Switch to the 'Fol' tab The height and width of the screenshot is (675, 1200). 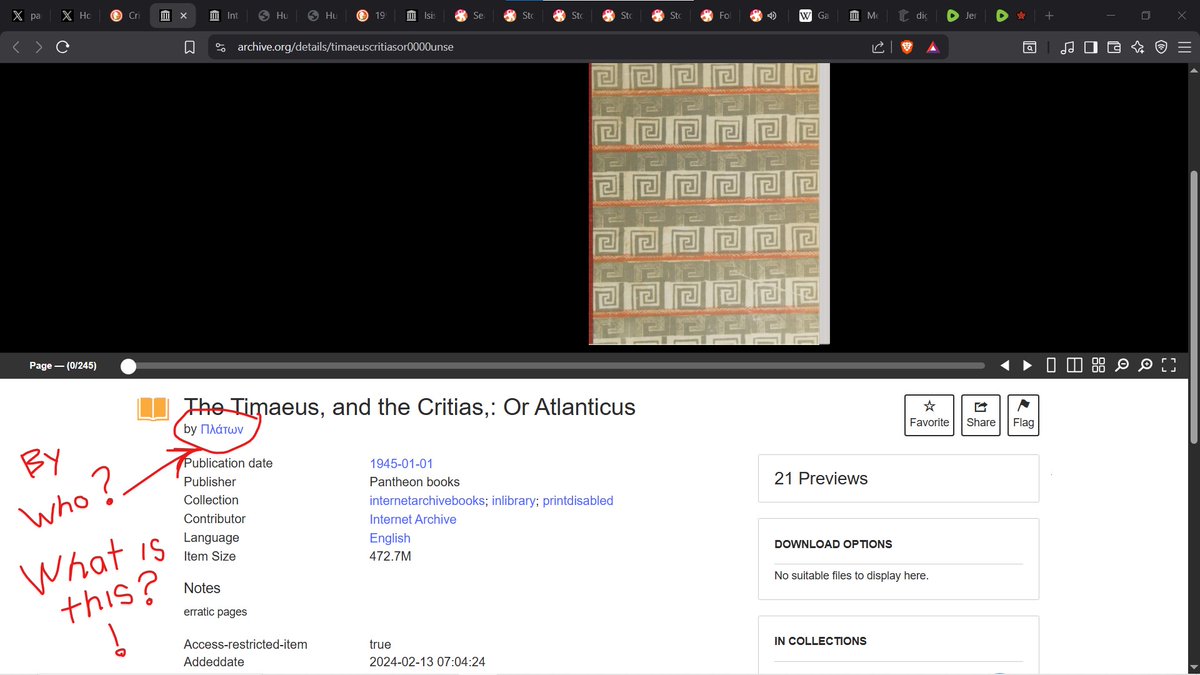point(715,16)
